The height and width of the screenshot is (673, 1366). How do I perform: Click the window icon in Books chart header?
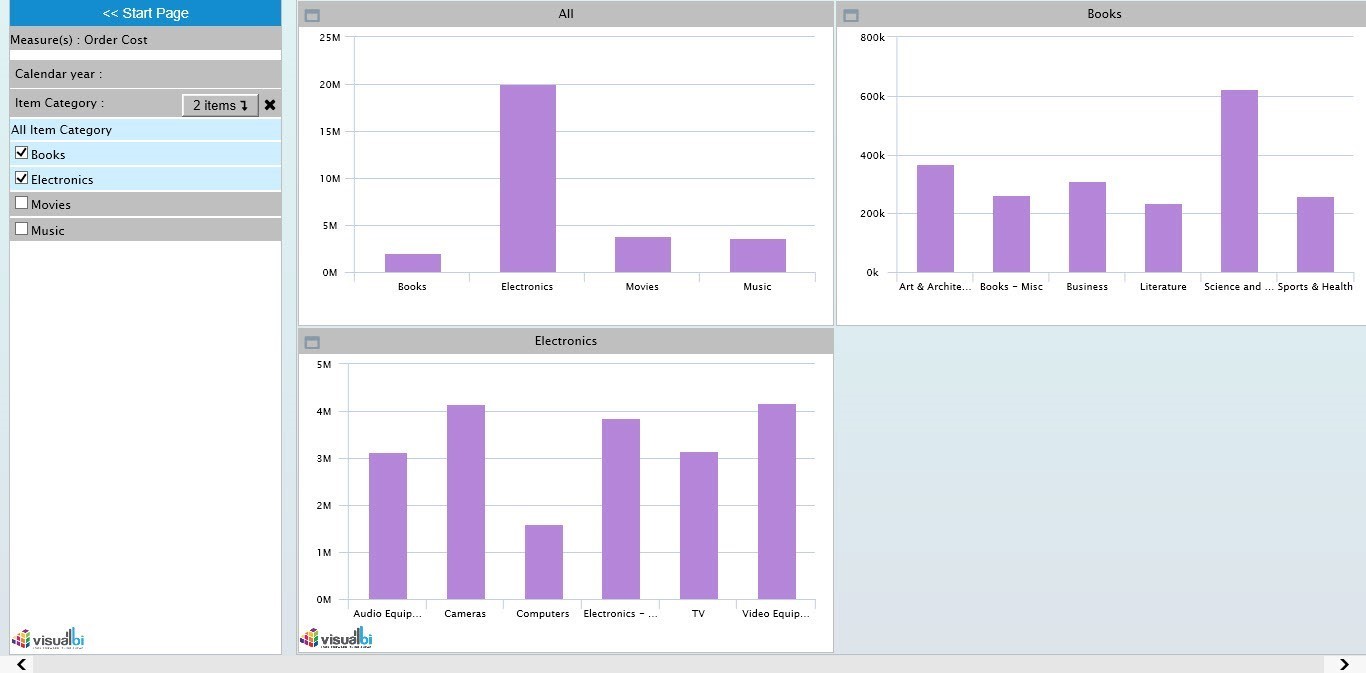(x=851, y=15)
